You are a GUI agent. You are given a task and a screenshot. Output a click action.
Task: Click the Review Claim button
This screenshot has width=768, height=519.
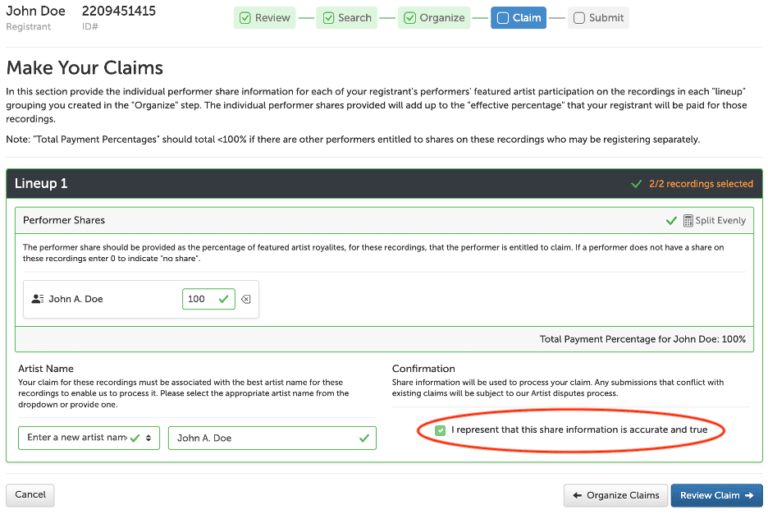click(x=716, y=495)
